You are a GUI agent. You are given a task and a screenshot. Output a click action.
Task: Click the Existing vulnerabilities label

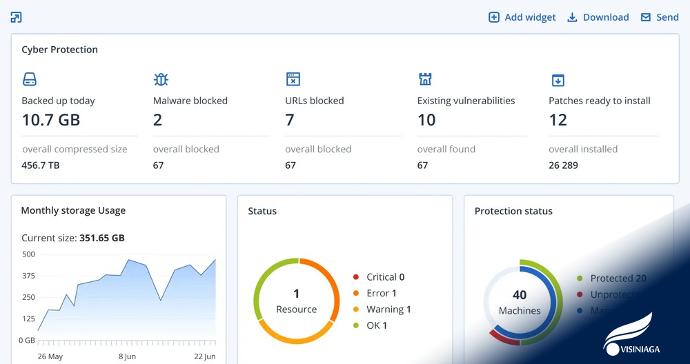point(466,101)
